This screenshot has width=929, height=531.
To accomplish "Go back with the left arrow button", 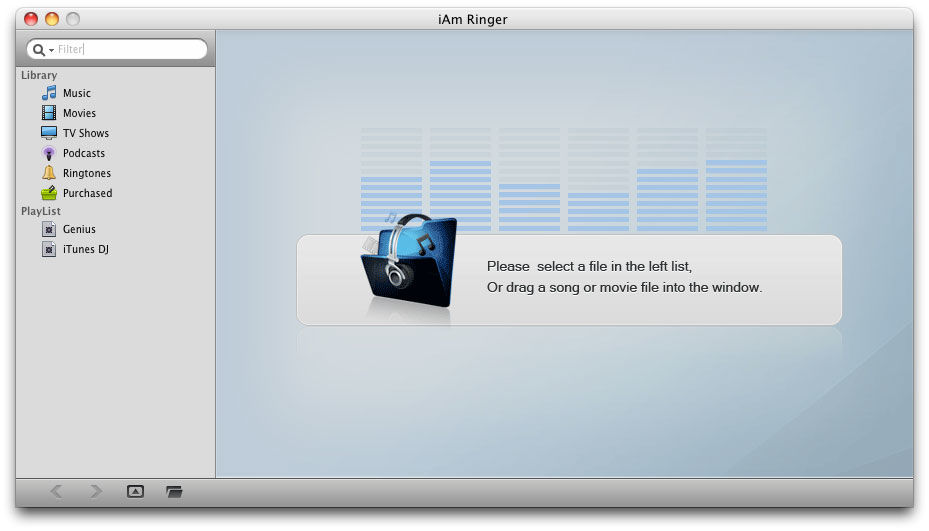I will coord(57,491).
